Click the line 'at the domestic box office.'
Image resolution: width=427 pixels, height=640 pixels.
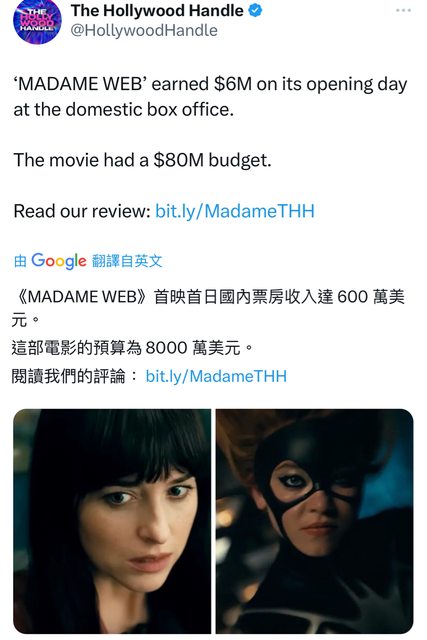tap(124, 109)
